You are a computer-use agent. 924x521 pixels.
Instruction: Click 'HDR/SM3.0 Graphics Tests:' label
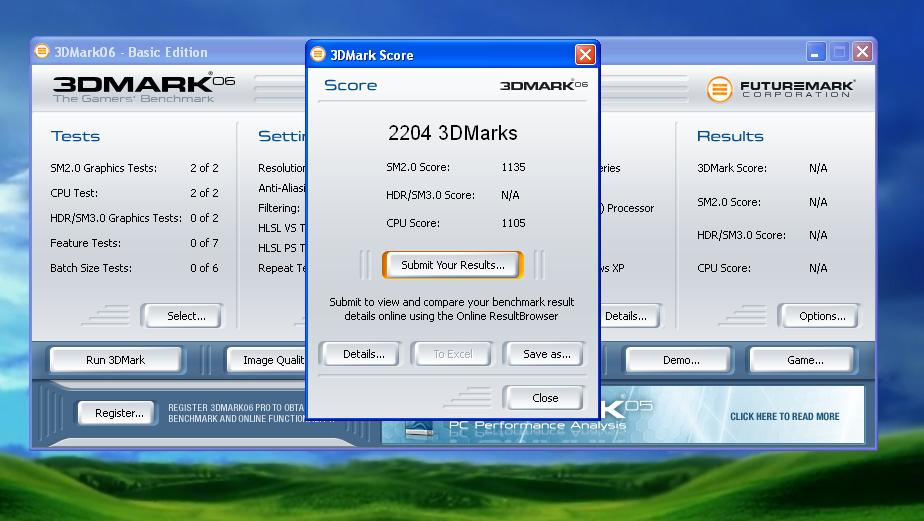point(116,218)
